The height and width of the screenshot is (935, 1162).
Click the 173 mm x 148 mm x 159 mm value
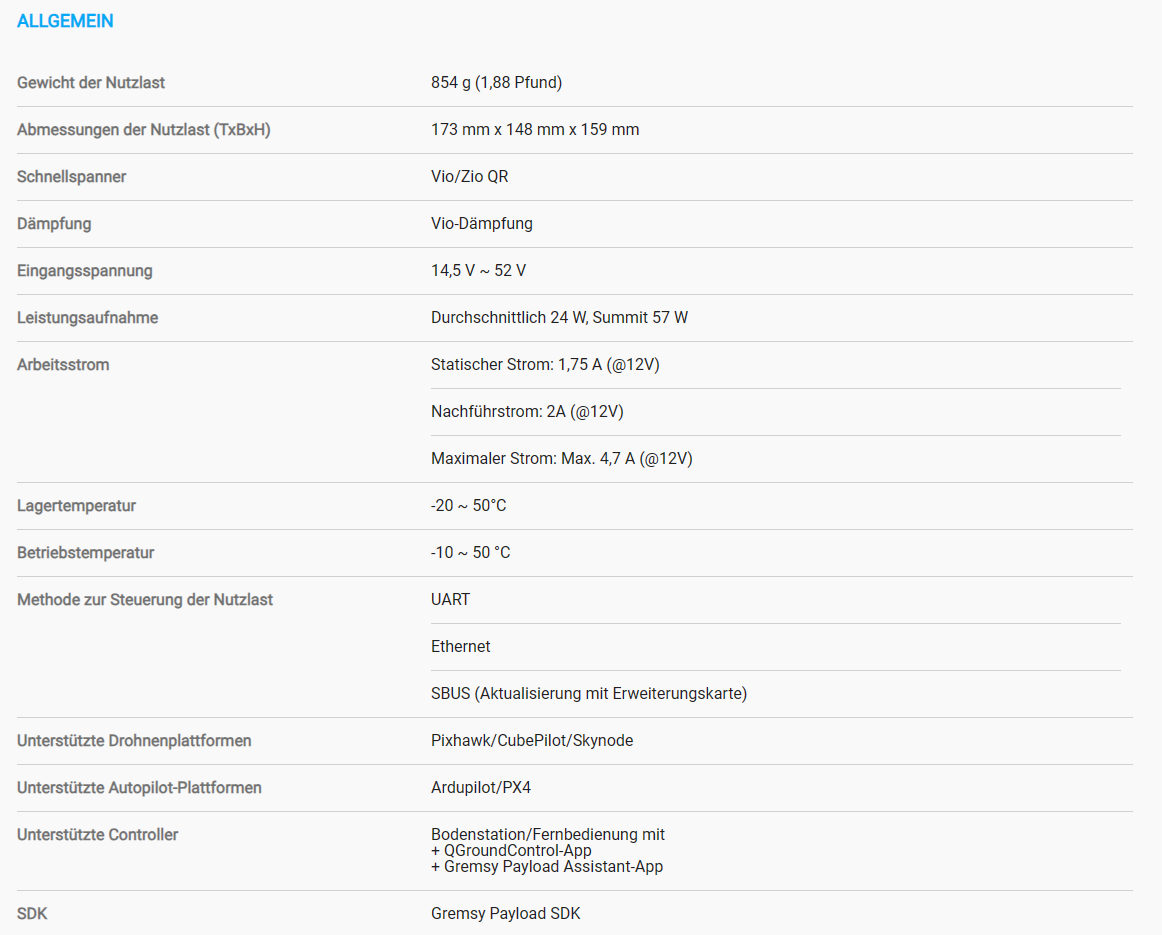click(x=535, y=130)
